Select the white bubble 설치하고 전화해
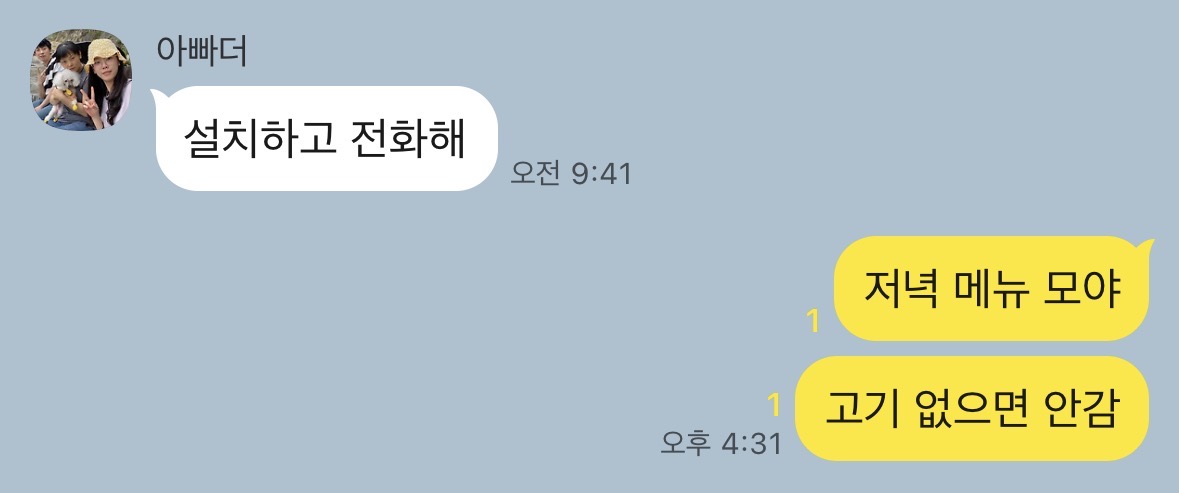The image size is (1179, 493). tap(325, 138)
